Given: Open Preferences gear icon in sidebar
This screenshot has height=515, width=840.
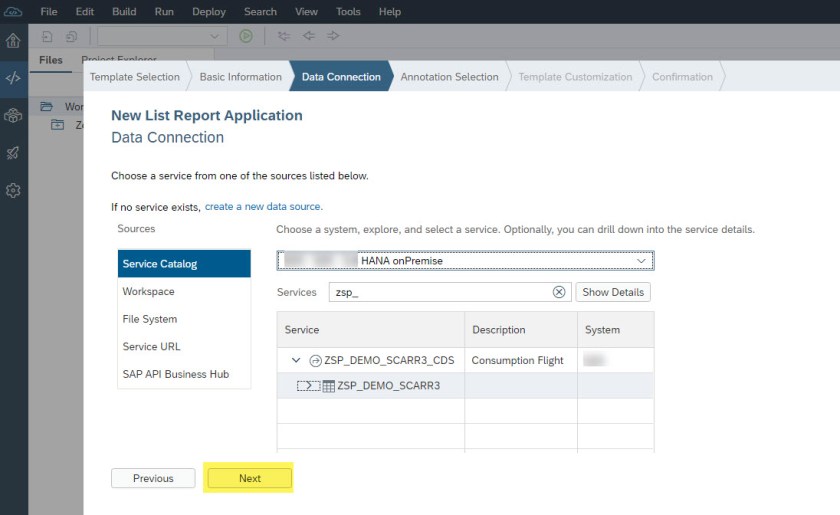Looking at the screenshot, I should 13,190.
